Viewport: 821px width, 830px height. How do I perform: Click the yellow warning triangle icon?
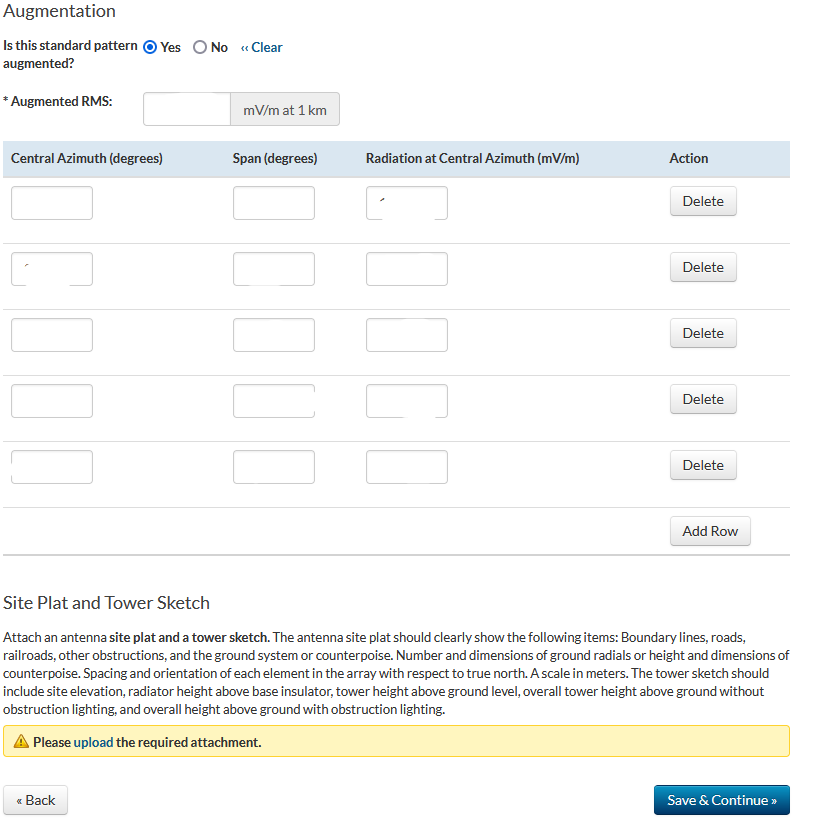21,742
